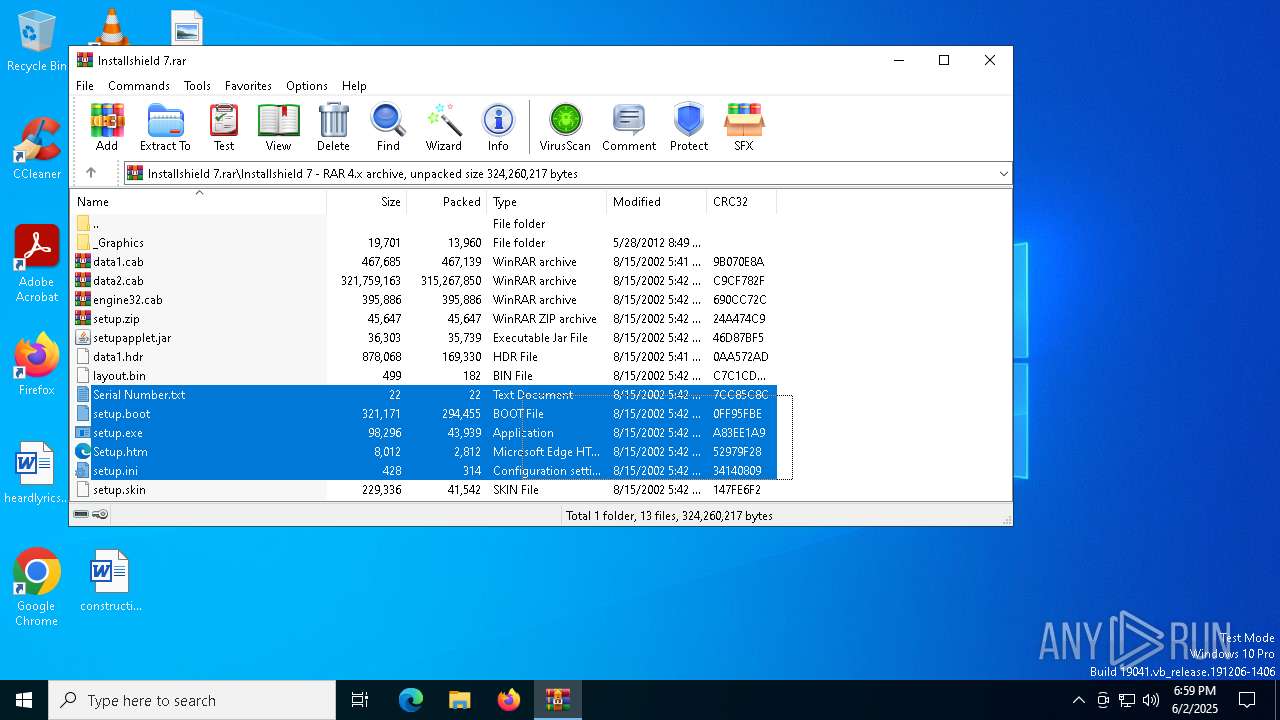Open Firefox from the taskbar

coord(509,700)
